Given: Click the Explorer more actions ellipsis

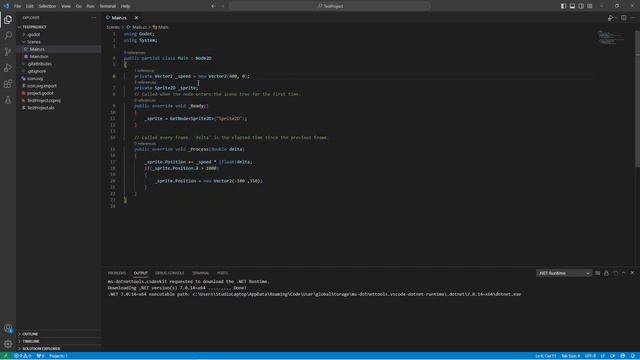Looking at the screenshot, I should 94,18.
